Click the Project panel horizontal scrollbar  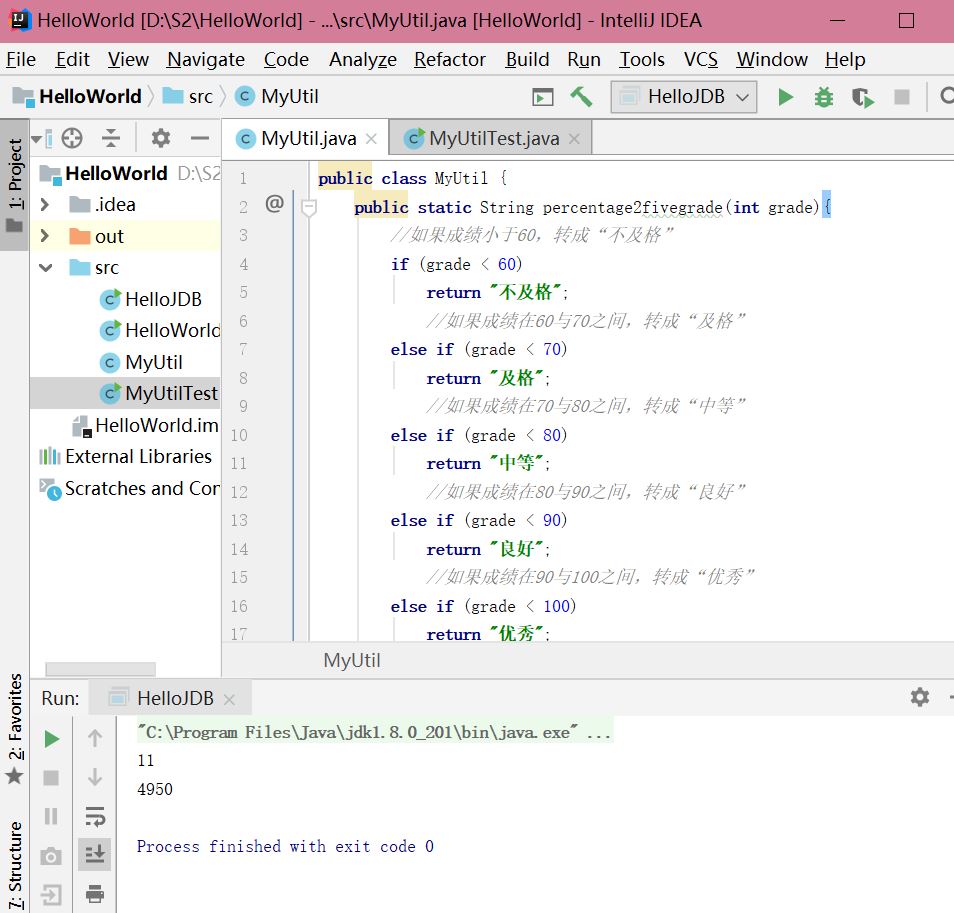[100, 669]
